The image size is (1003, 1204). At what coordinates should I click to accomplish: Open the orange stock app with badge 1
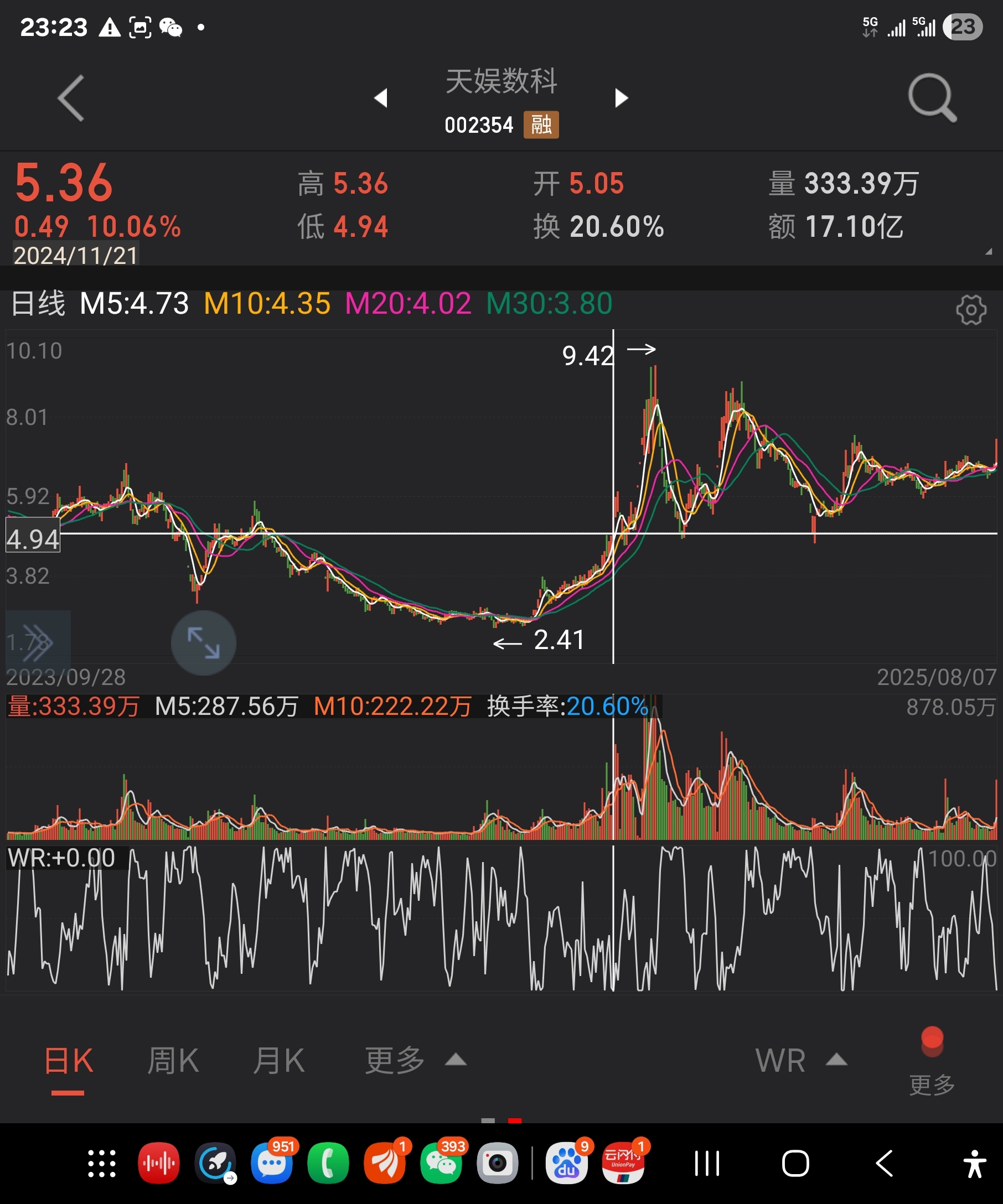tap(385, 1163)
